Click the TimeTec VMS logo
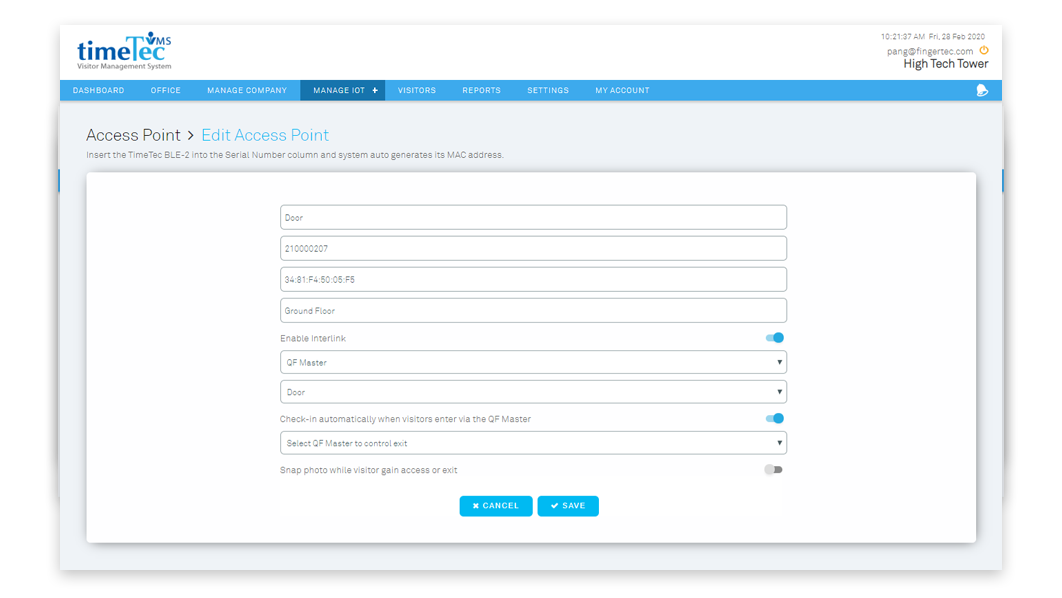Viewport: 1062px width, 598px height. click(x=124, y=51)
